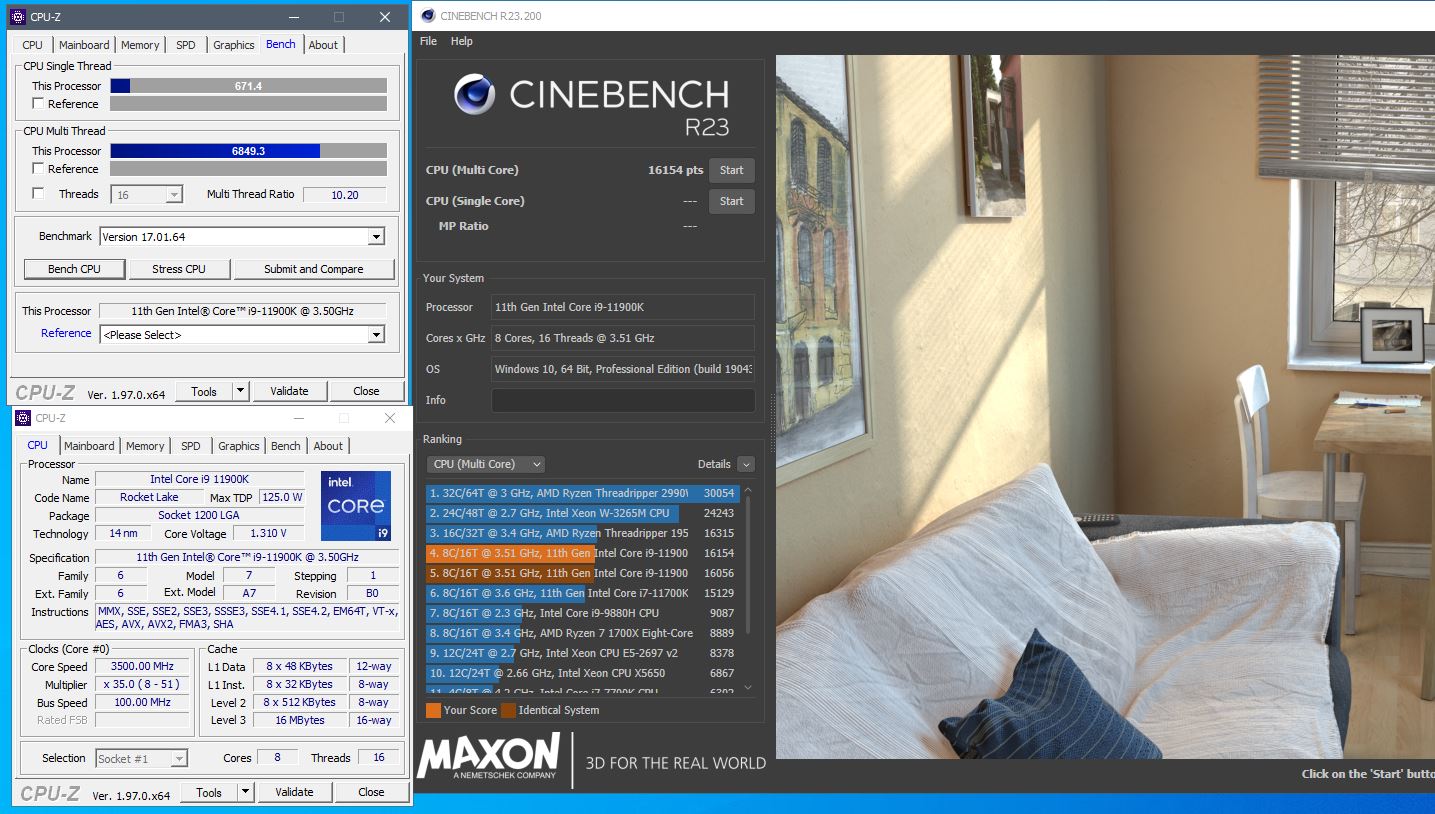Open the Graphics tab in the CPU-Z CPU window

(239, 446)
